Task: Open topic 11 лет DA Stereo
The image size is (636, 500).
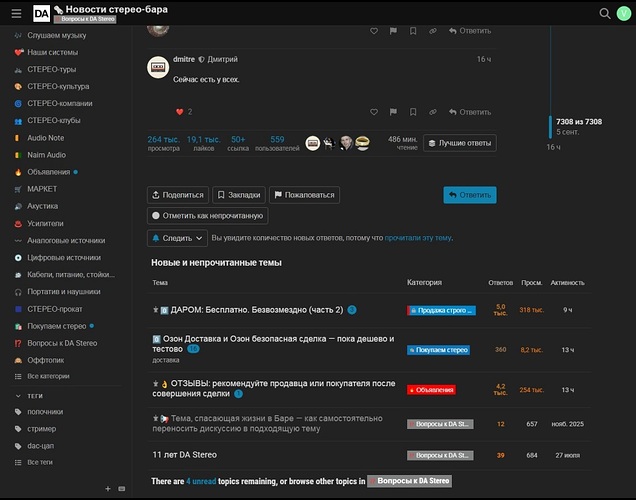Action: (185, 455)
